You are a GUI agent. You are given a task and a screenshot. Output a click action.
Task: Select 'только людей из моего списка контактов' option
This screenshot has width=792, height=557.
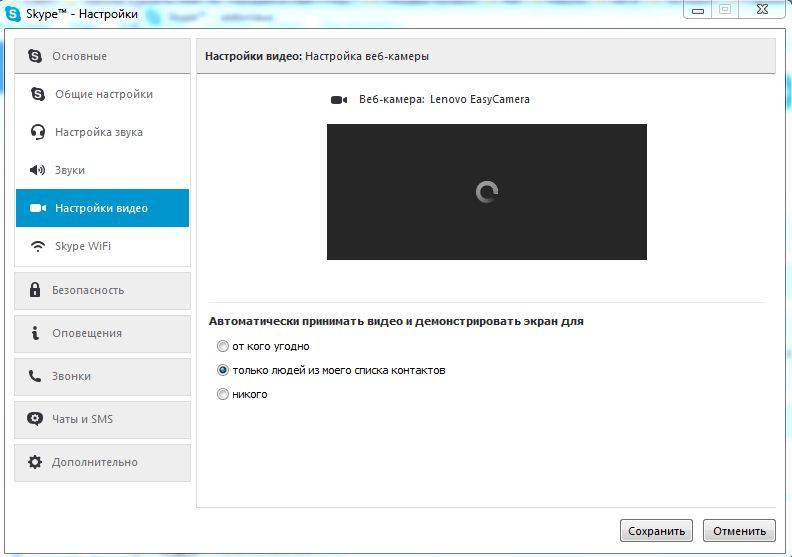pyautogui.click(x=223, y=370)
